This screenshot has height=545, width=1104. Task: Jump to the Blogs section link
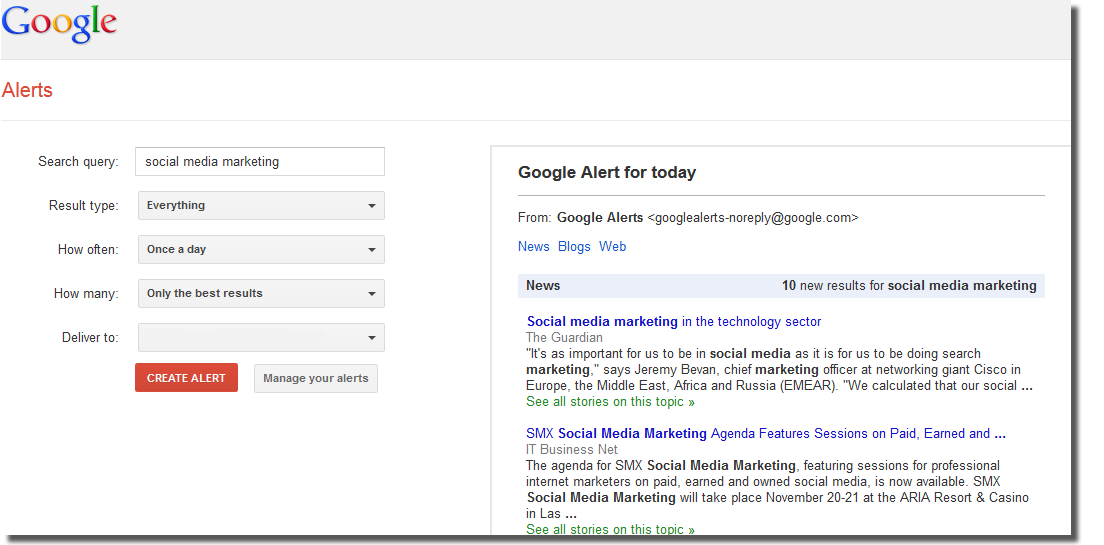point(574,246)
